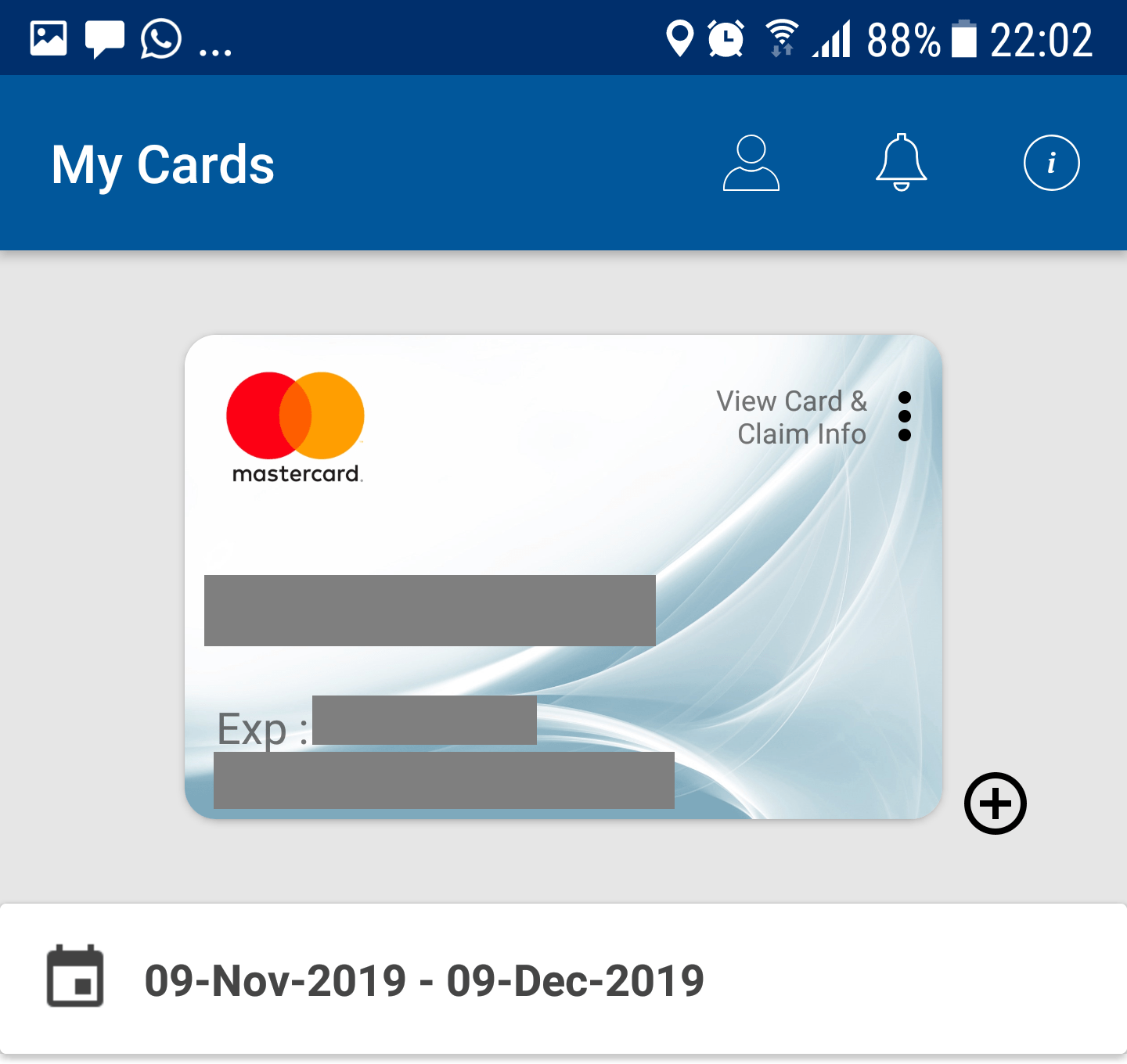The width and height of the screenshot is (1127, 1064).
Task: Open the three-dot card options menu
Action: pyautogui.click(x=905, y=416)
